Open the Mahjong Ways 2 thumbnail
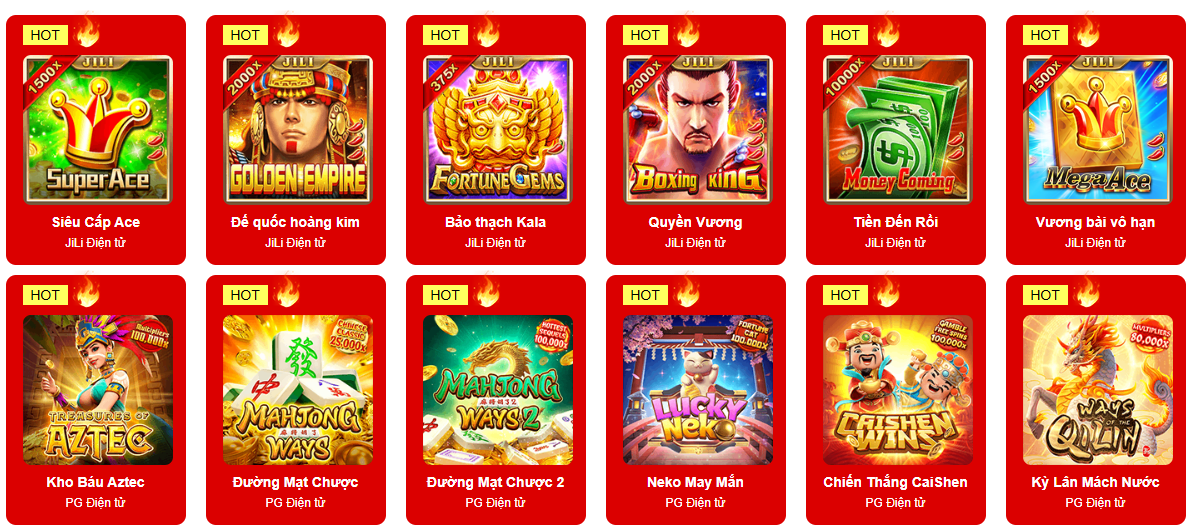The image size is (1190, 528). pos(498,390)
